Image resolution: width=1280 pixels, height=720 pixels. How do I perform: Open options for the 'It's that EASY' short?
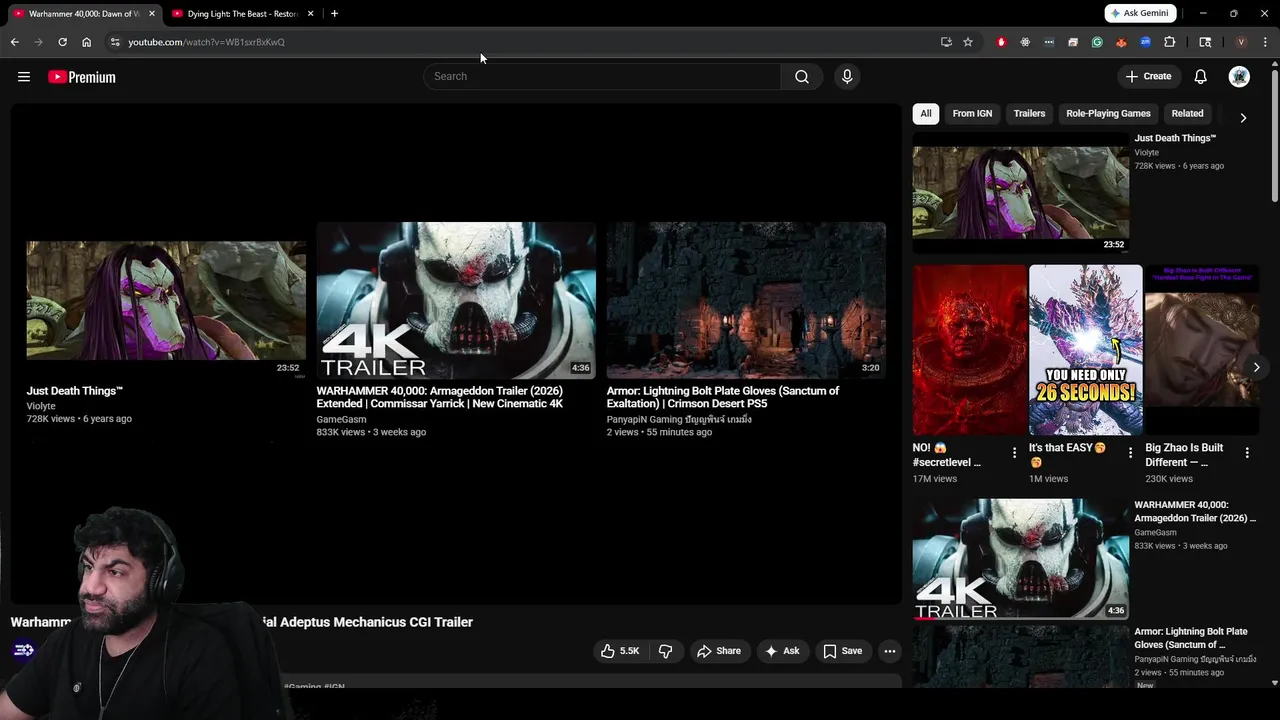pyautogui.click(x=1130, y=453)
